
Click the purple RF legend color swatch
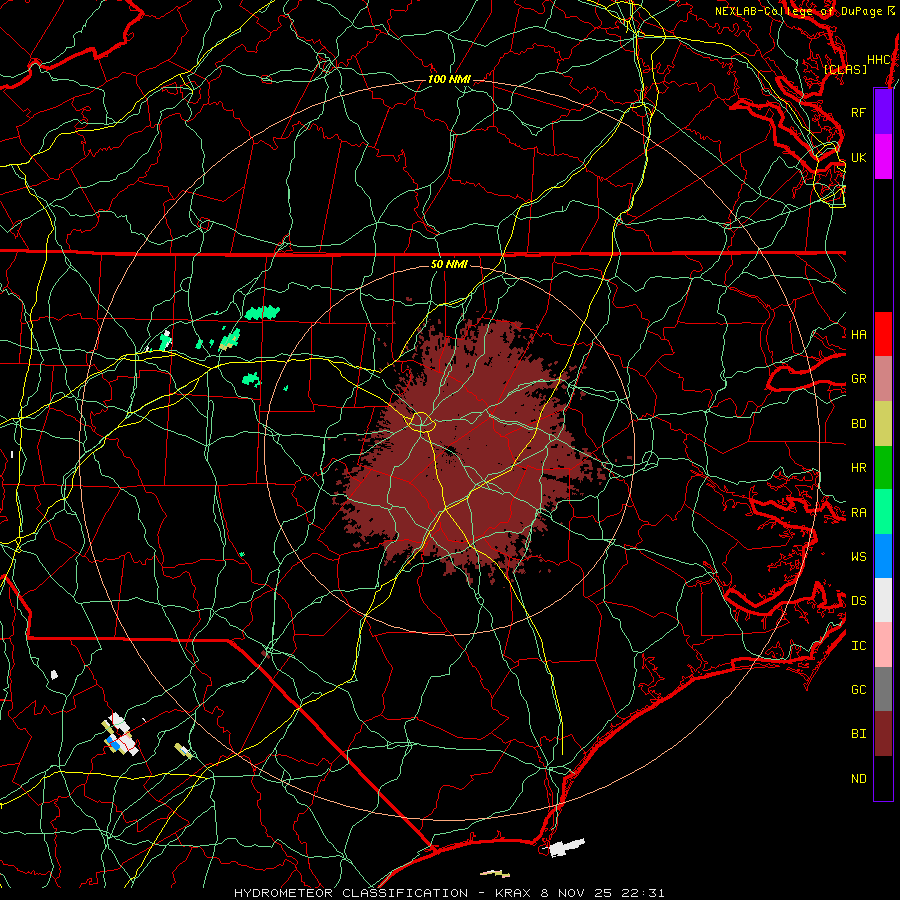tap(883, 112)
